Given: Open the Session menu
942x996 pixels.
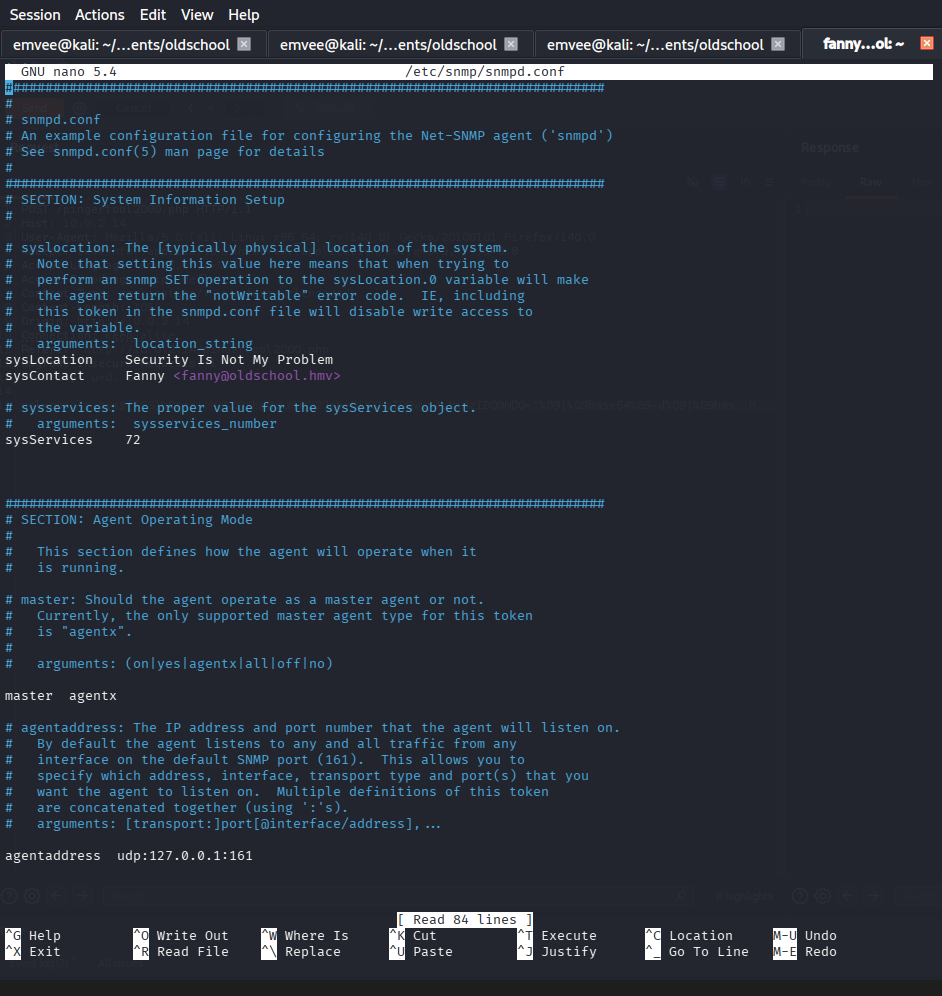Looking at the screenshot, I should (35, 15).
